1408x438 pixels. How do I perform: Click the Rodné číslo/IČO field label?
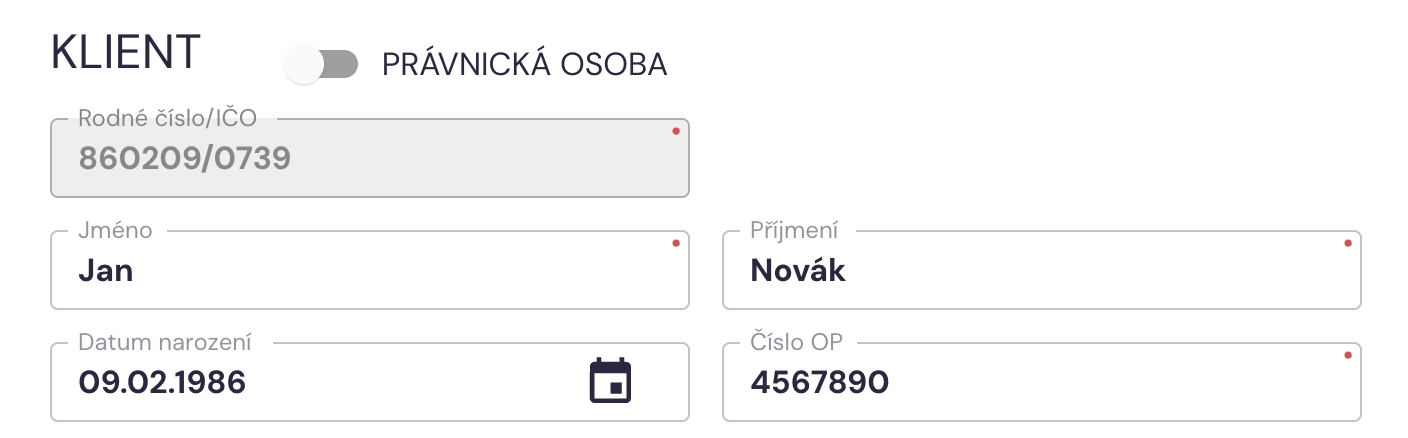(167, 119)
